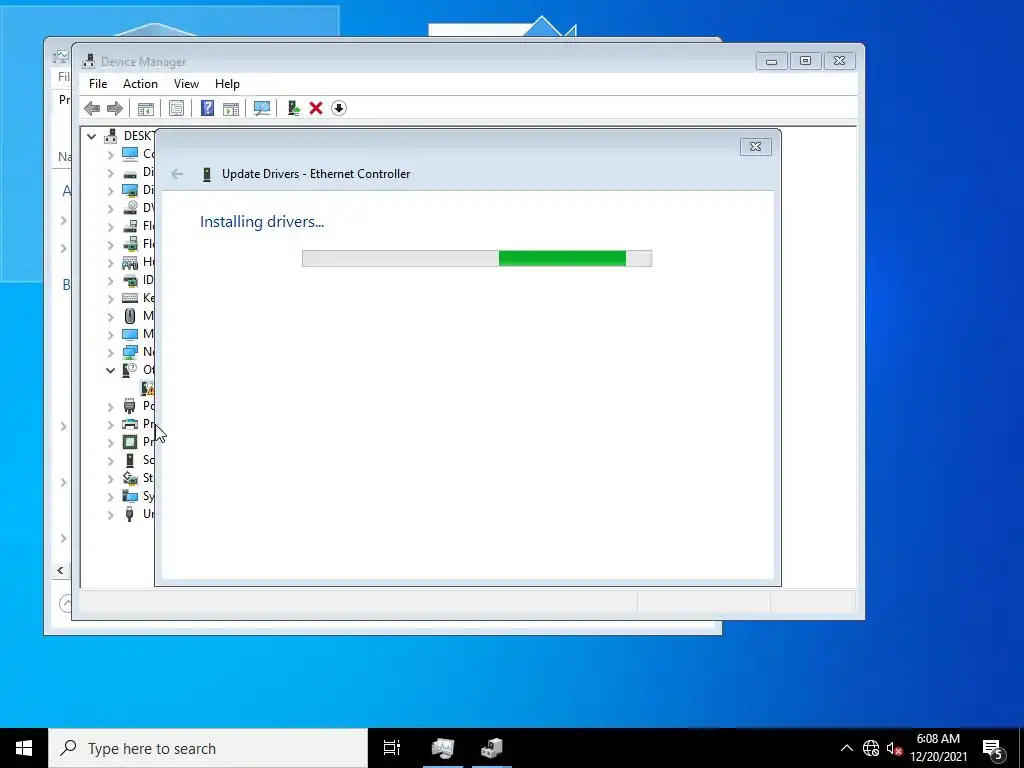Click the Disable device down-arrow icon
The image size is (1024, 768).
(338, 108)
